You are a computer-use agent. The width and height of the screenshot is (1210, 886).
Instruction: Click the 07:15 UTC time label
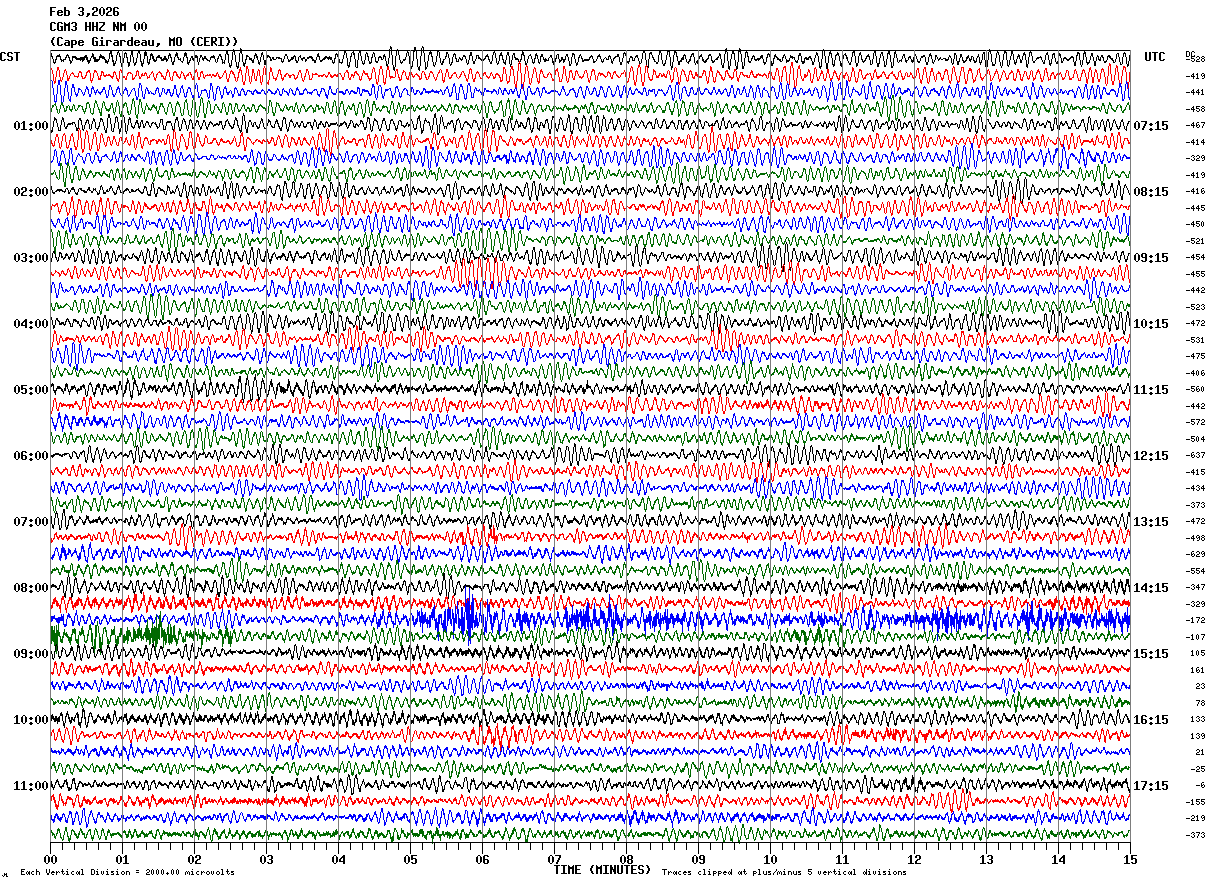[1151, 126]
